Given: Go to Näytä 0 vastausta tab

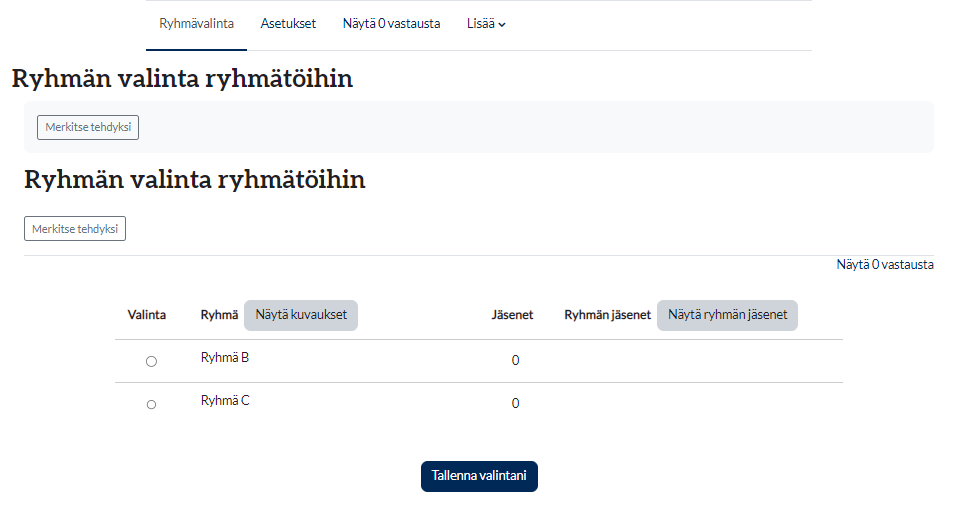Looking at the screenshot, I should [x=391, y=24].
